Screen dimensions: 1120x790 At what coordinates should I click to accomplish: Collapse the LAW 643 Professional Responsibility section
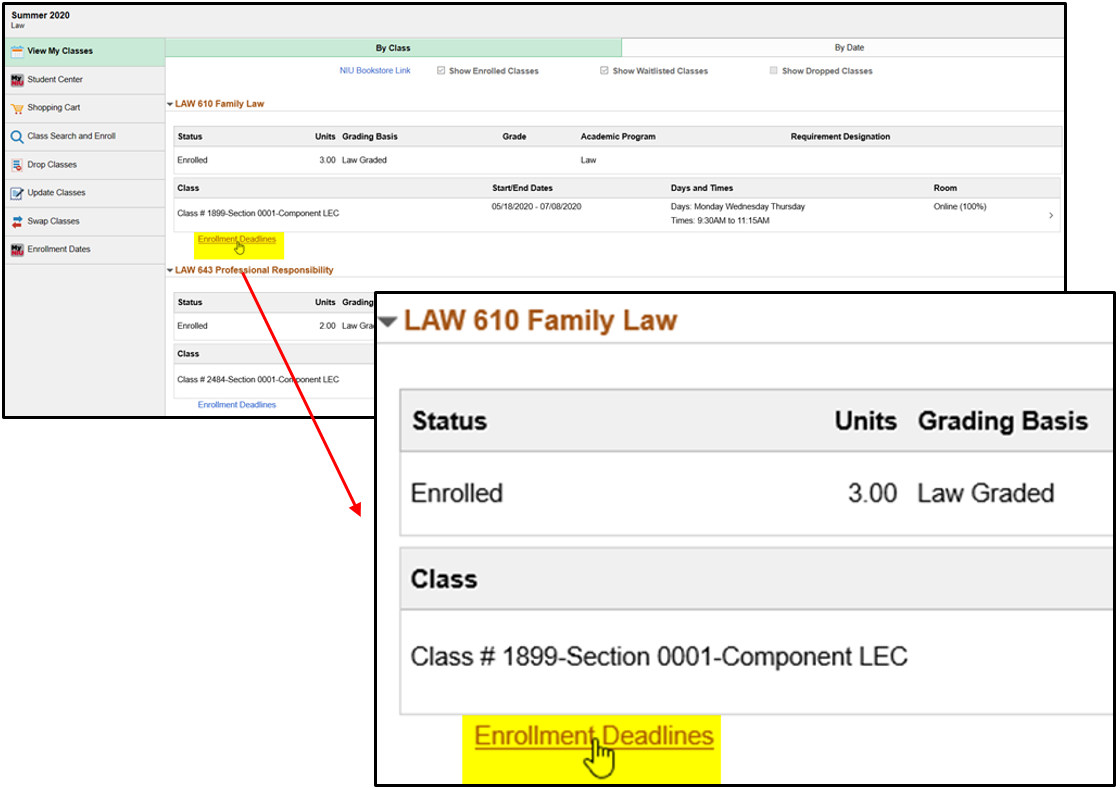tap(170, 271)
